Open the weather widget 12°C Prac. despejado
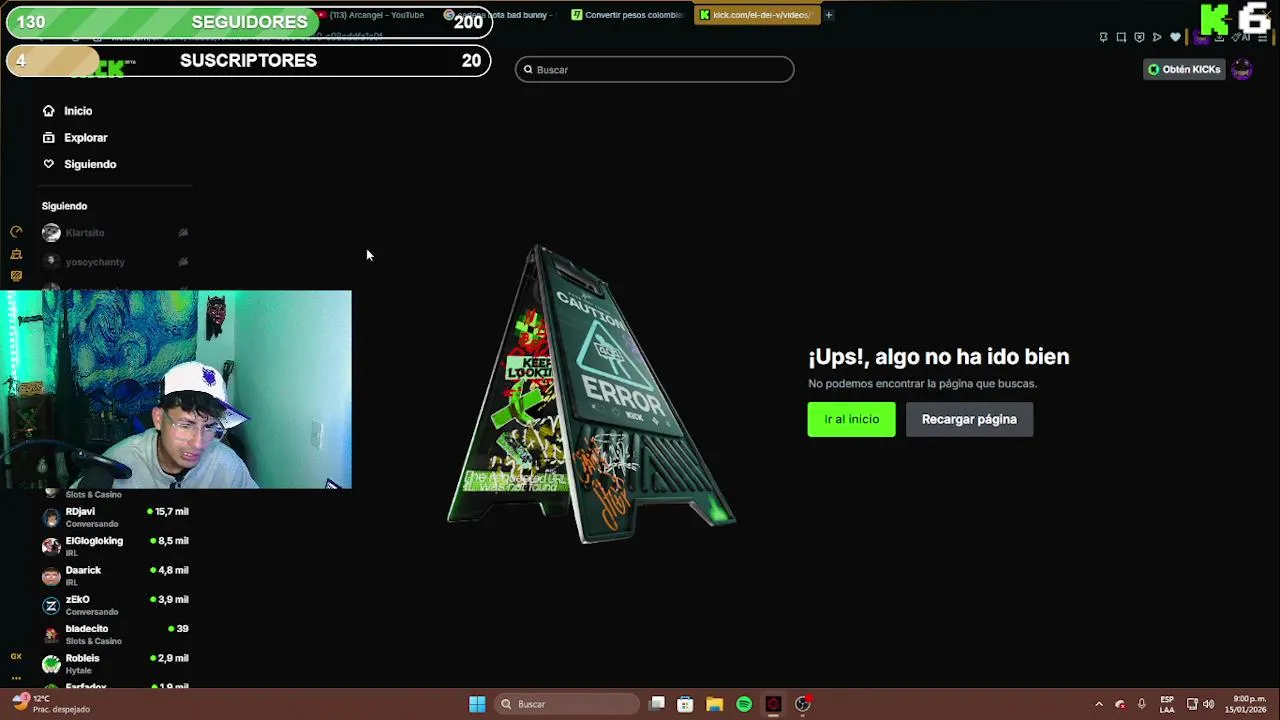The height and width of the screenshot is (720, 1280). click(50, 704)
